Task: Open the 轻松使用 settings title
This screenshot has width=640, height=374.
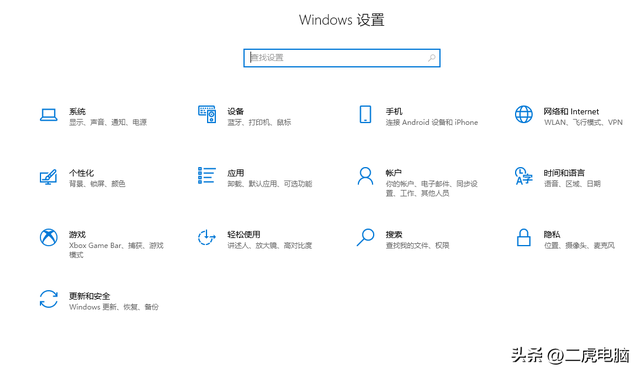Action: pos(244,234)
